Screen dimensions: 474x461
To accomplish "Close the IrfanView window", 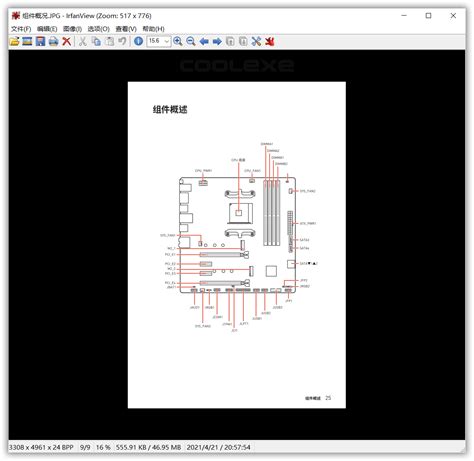I will click(x=453, y=16).
